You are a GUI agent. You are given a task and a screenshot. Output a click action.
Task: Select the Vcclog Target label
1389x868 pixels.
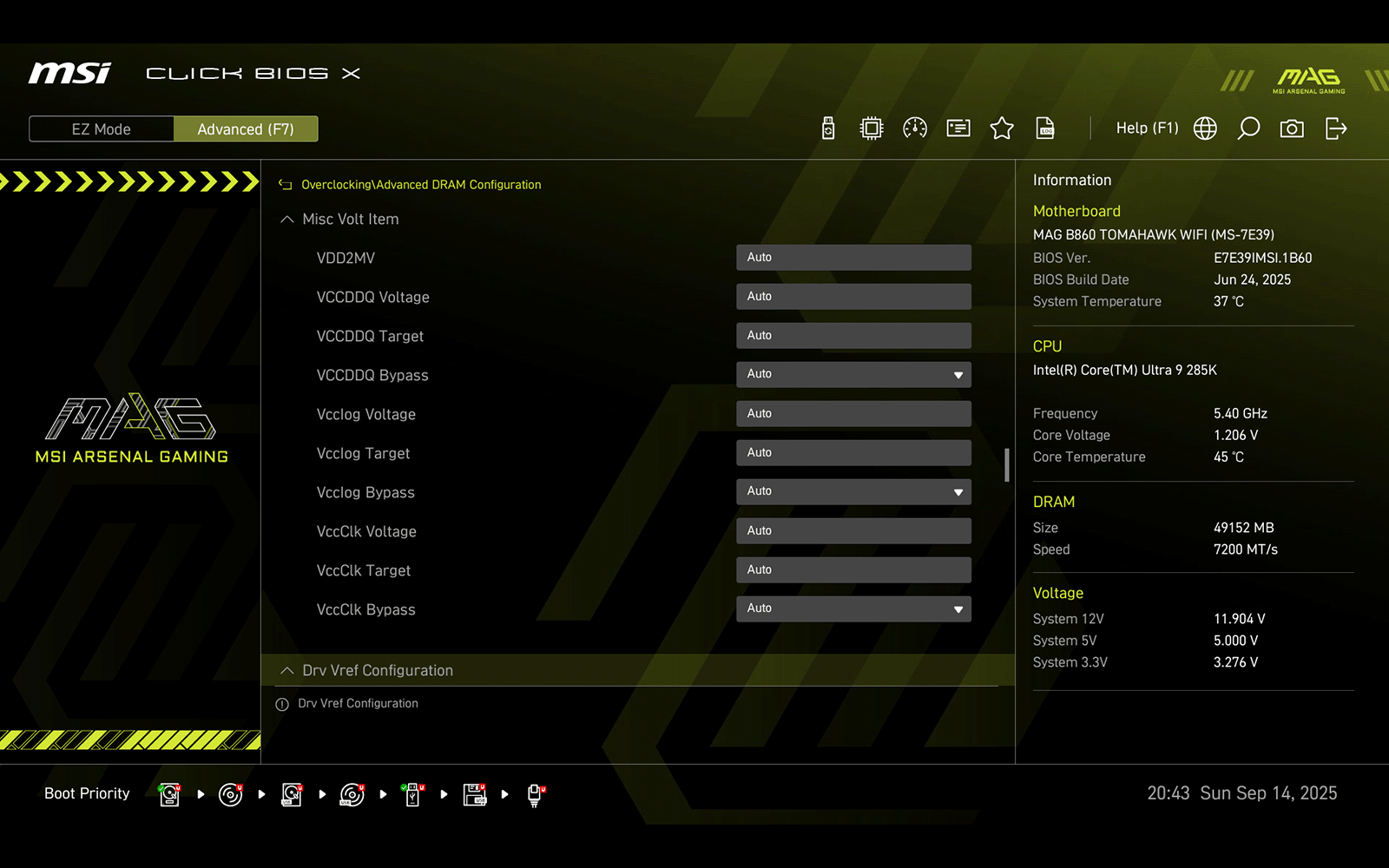pos(363,453)
